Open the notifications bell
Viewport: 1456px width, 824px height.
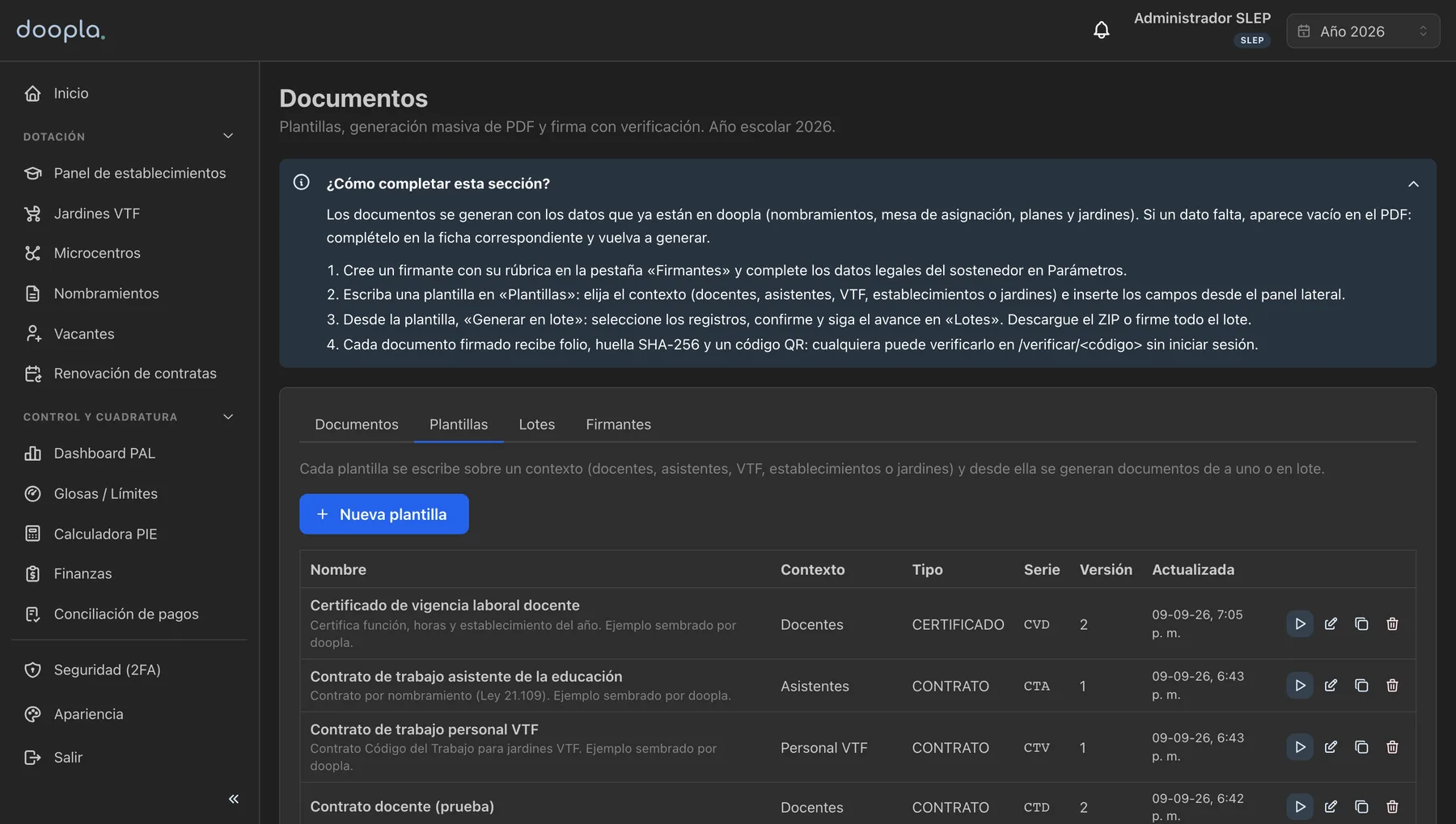tap(1102, 31)
